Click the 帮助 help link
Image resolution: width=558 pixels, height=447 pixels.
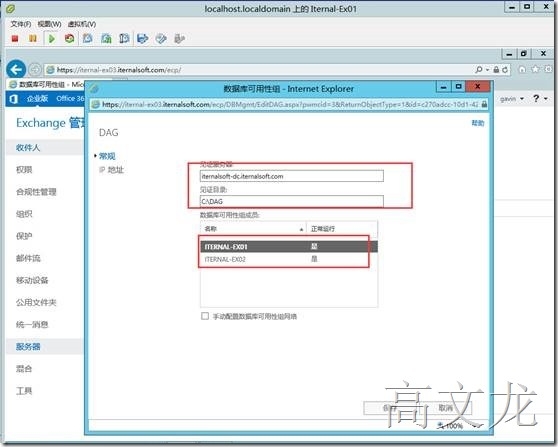click(x=478, y=123)
